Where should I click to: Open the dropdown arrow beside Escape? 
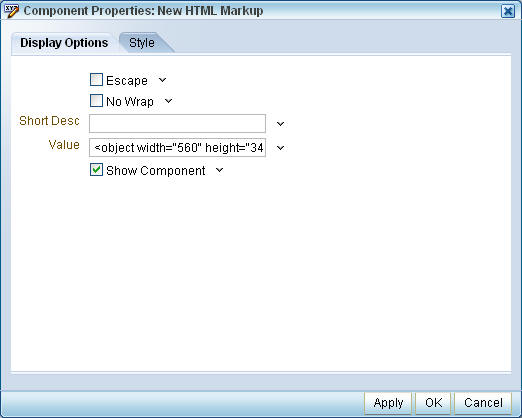coord(162,80)
